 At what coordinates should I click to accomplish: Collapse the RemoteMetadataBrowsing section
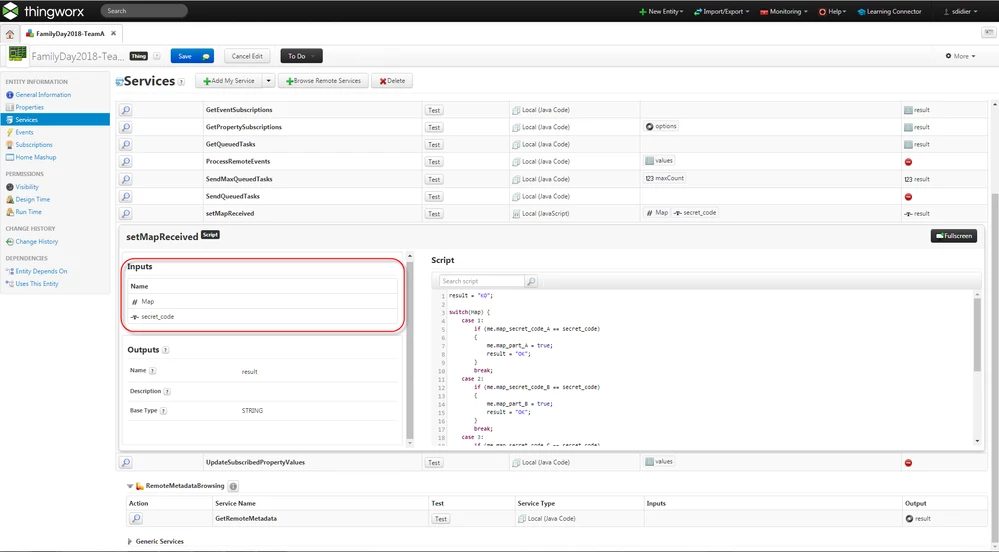(130, 486)
